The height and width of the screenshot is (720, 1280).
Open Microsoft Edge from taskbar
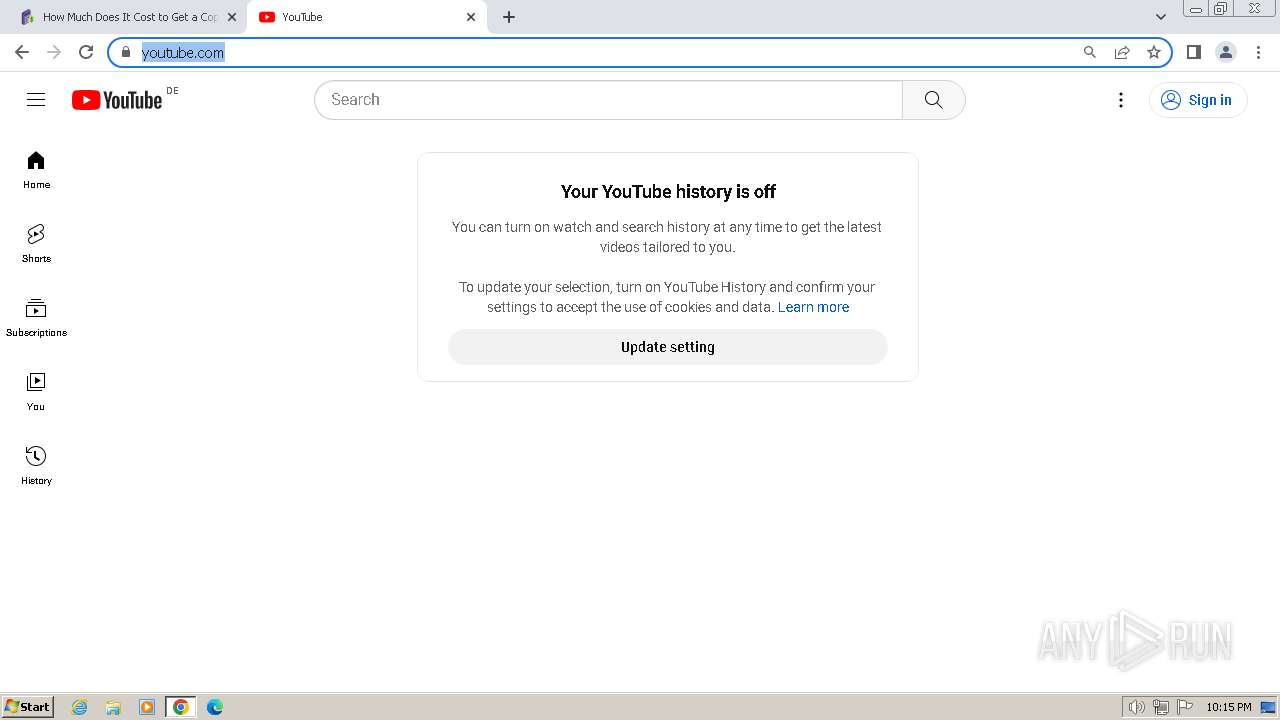pyautogui.click(x=214, y=707)
